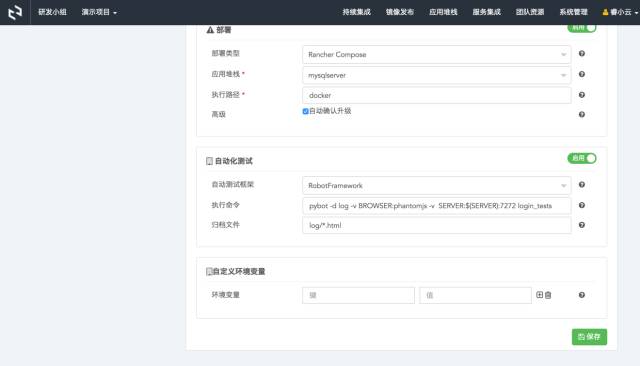This screenshot has width=640, height=366.
Task: Open the 睿小云 user menu
Action: click(620, 12)
